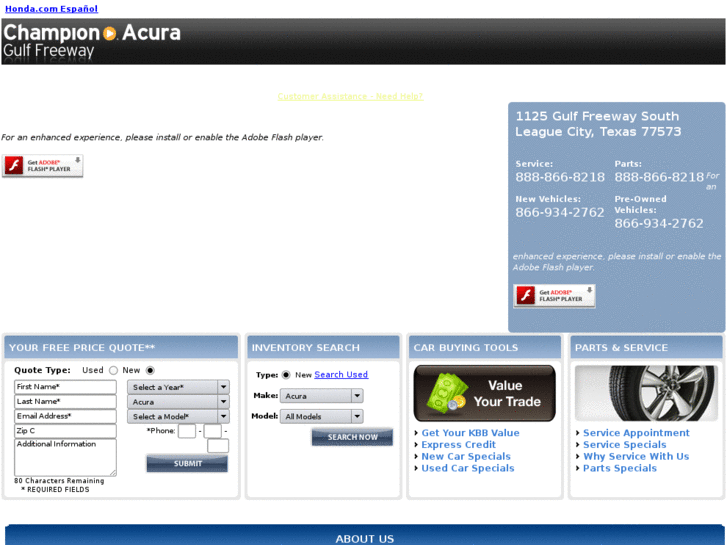Click the Champion Acura Gulf Freeway logo

(x=92, y=41)
